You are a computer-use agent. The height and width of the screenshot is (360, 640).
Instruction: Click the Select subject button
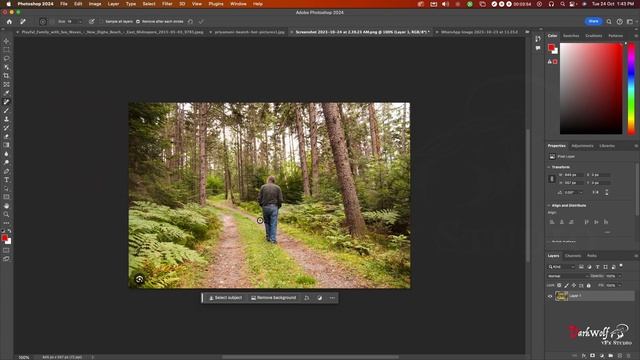(225, 298)
